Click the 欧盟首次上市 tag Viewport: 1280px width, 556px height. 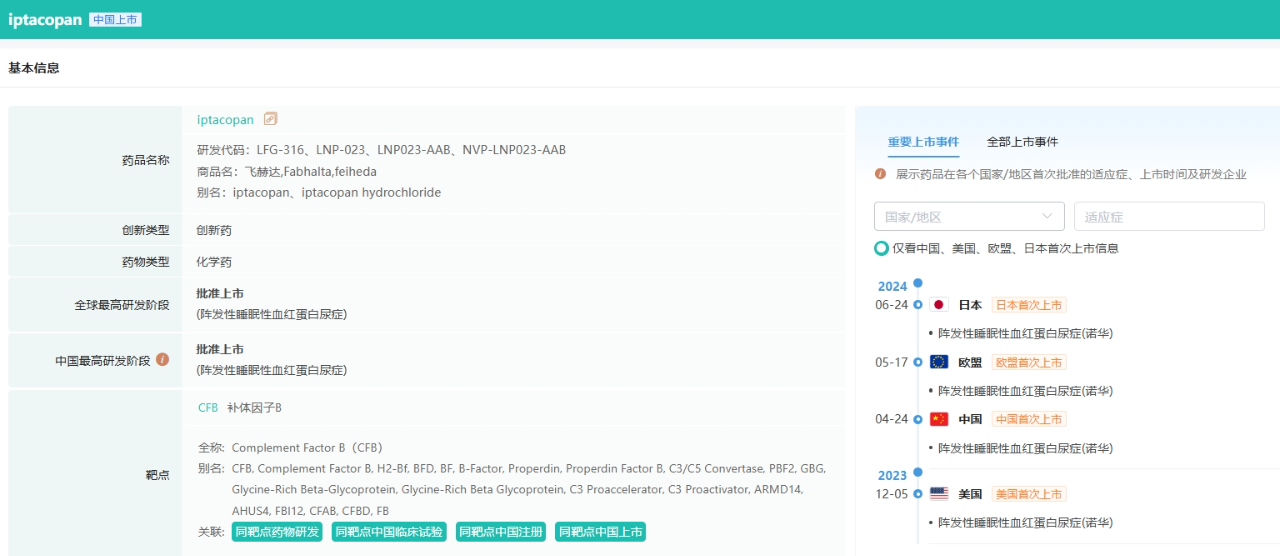[x=1029, y=362]
